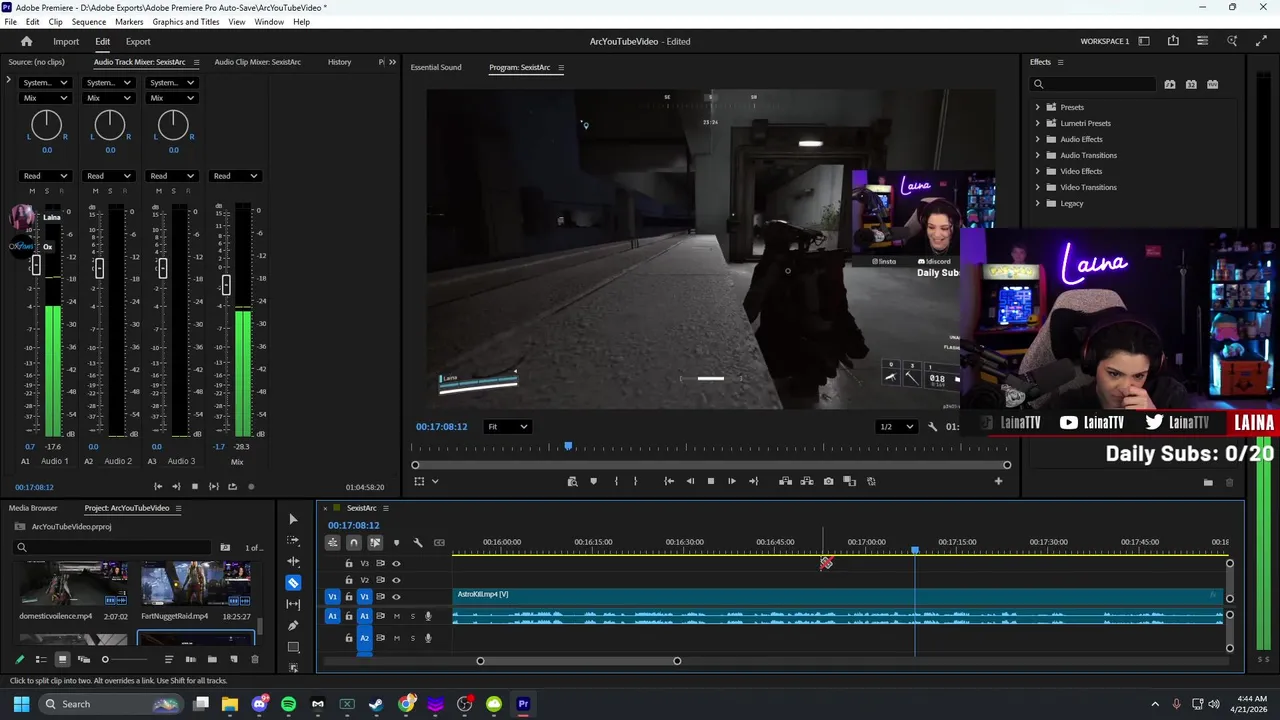
Task: Stop playback in the Program monitor
Action: coord(711,481)
